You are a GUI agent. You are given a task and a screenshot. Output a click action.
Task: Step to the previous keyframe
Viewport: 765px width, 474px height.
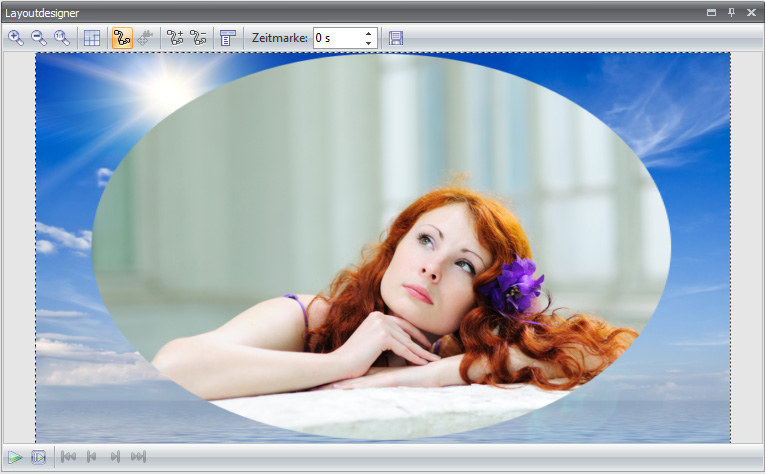coord(91,456)
